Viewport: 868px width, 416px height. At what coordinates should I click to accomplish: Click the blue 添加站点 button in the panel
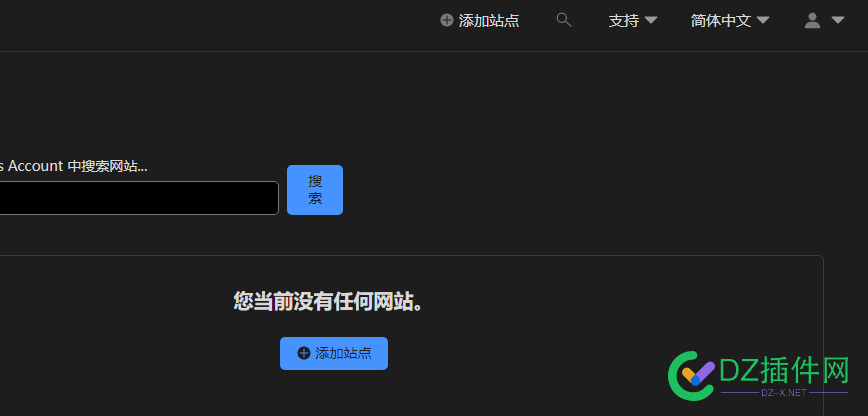click(x=334, y=353)
